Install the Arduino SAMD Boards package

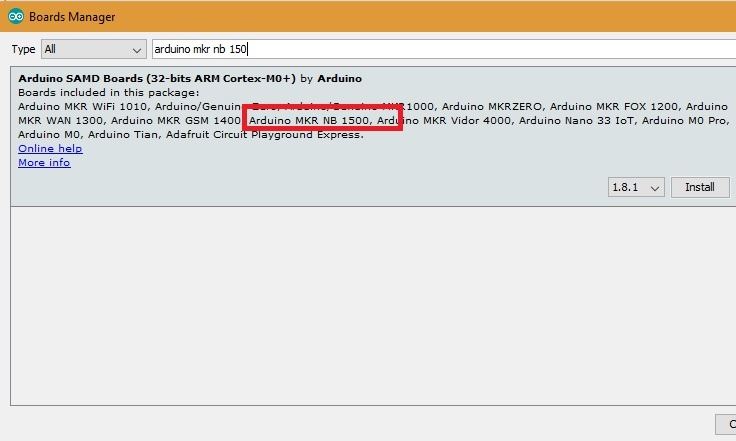tap(700, 187)
